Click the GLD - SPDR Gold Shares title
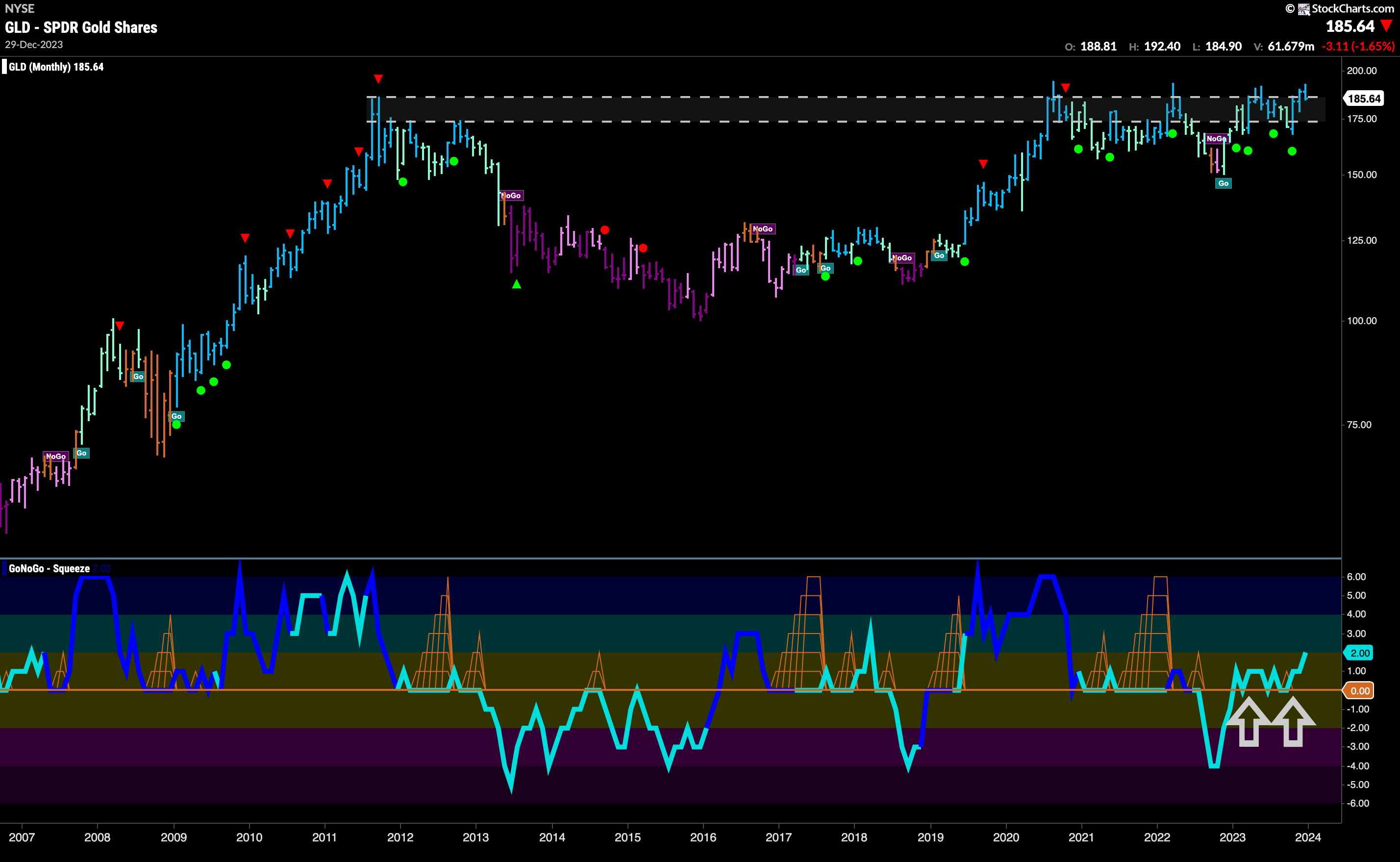The height and width of the screenshot is (862, 1400). click(x=81, y=27)
